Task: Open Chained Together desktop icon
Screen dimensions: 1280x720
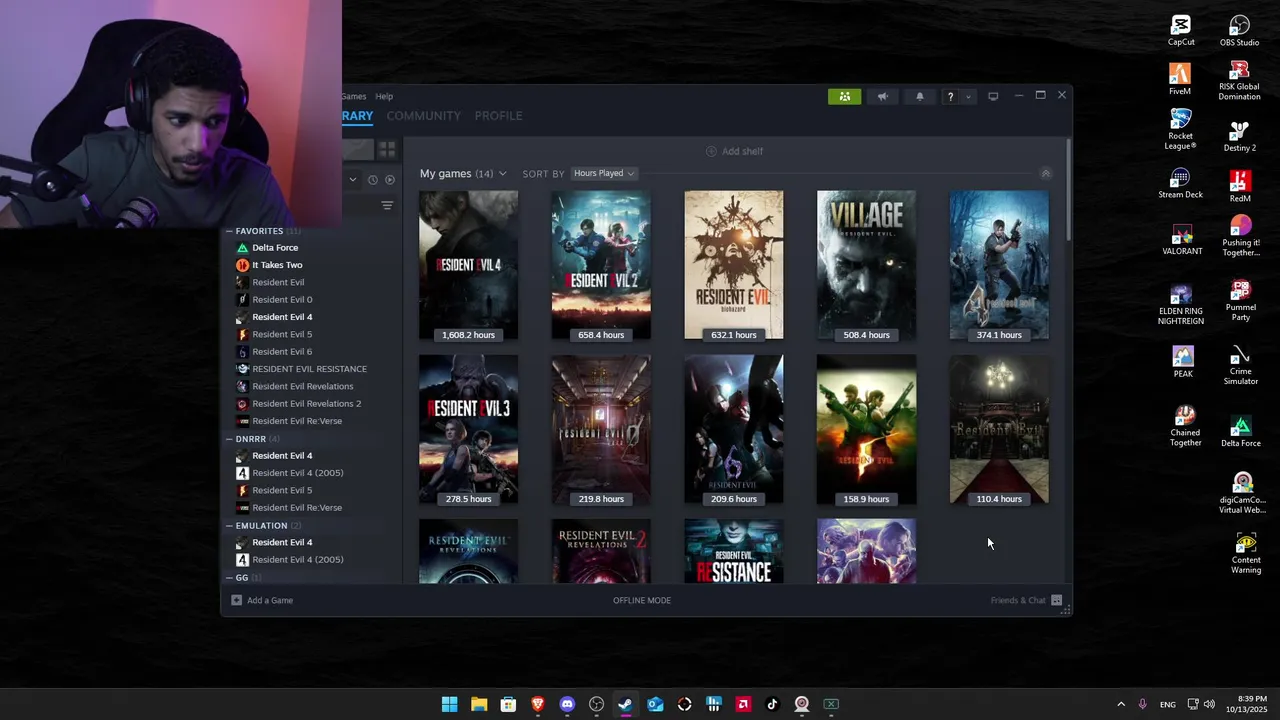Action: click(x=1185, y=426)
